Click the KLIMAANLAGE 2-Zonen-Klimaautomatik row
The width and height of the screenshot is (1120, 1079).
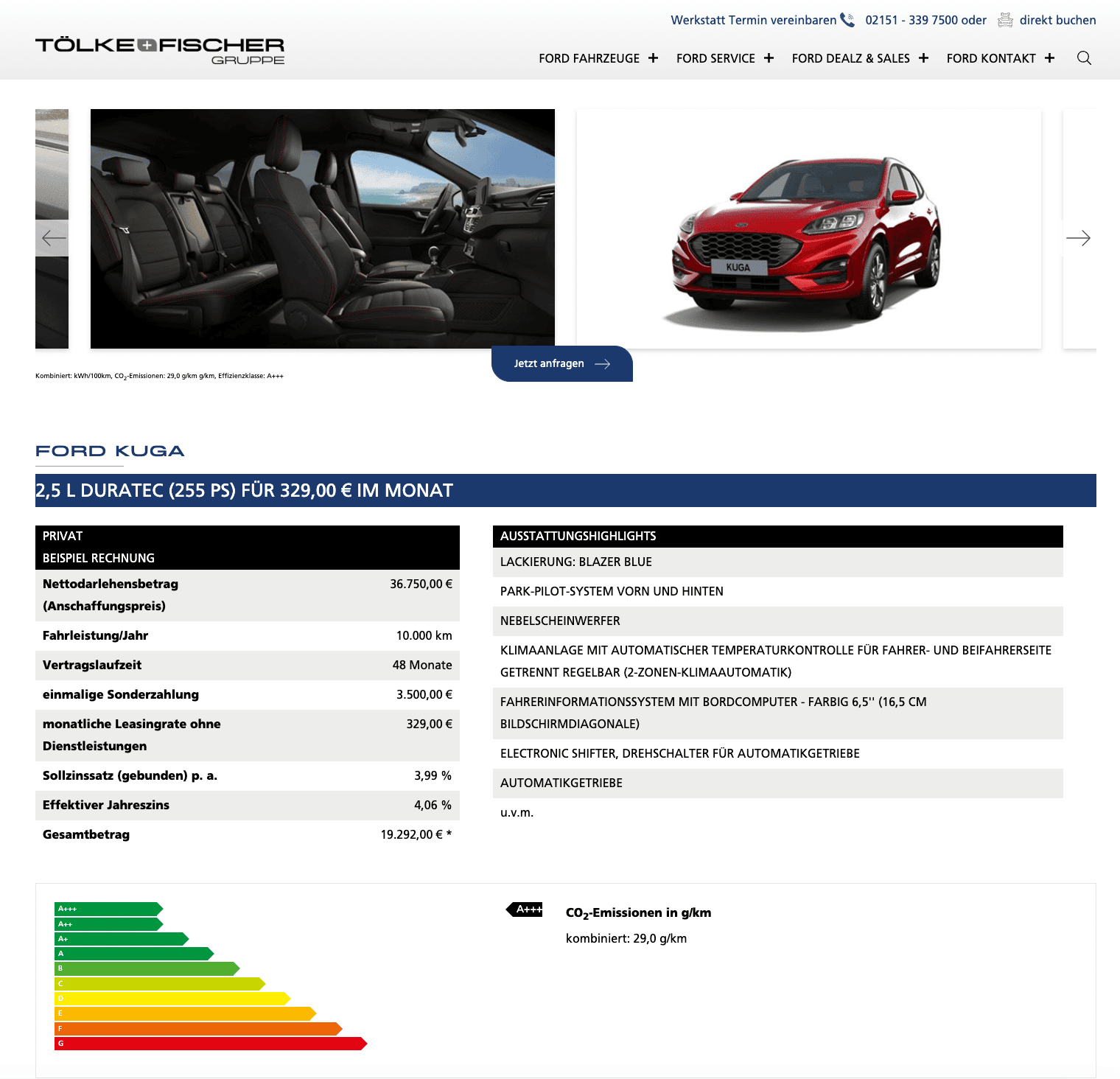pyautogui.click(x=778, y=662)
